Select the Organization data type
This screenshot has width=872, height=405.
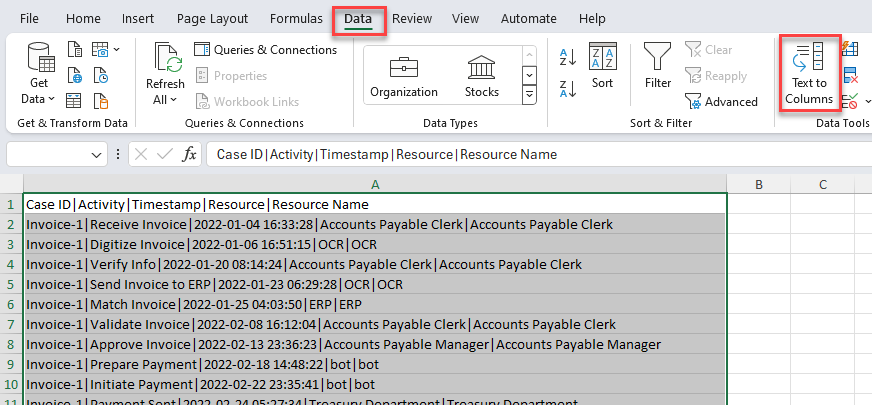[404, 76]
